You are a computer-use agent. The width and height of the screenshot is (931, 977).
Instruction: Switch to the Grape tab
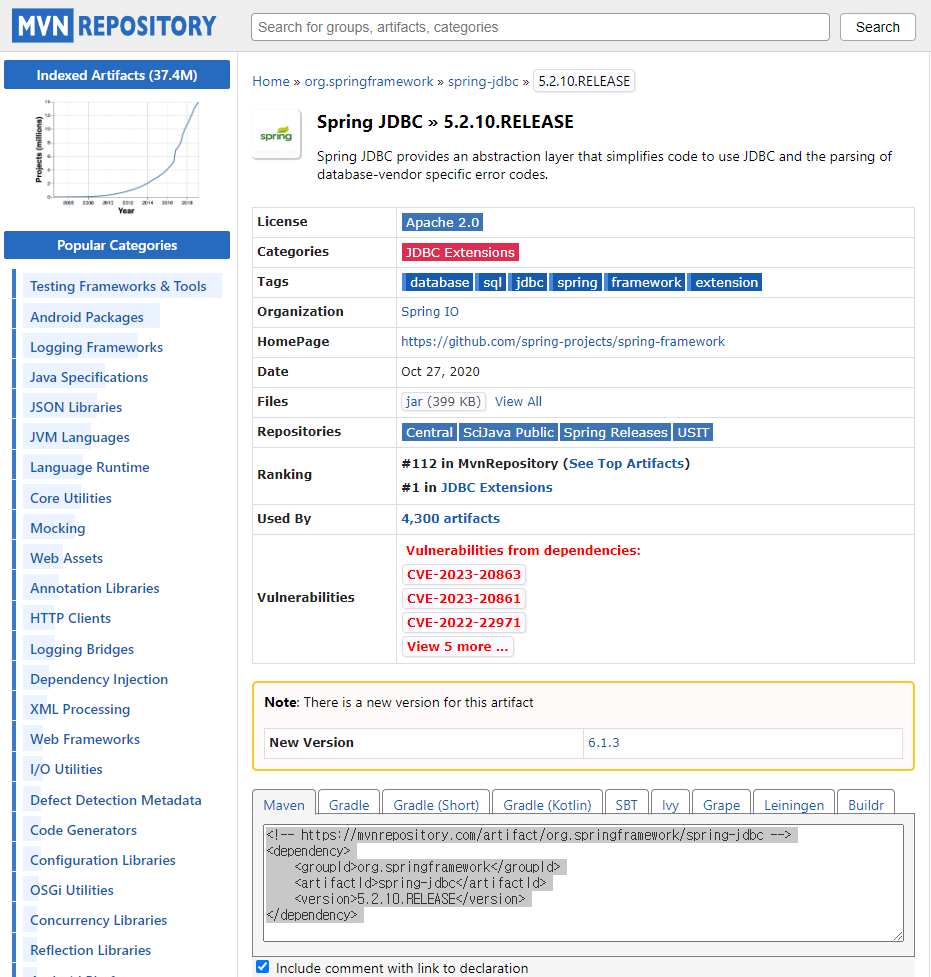pos(722,805)
